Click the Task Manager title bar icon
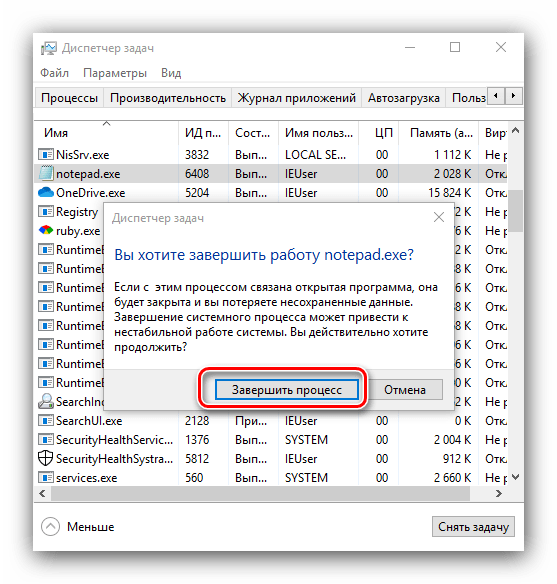The image size is (557, 584). point(49,48)
